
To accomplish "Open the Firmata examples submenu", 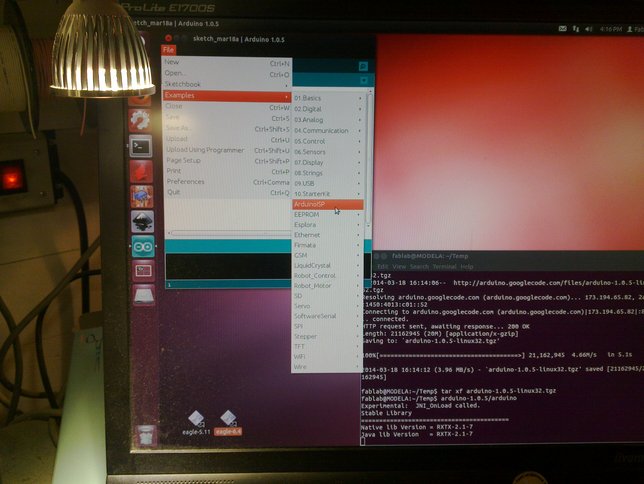I will point(327,245).
